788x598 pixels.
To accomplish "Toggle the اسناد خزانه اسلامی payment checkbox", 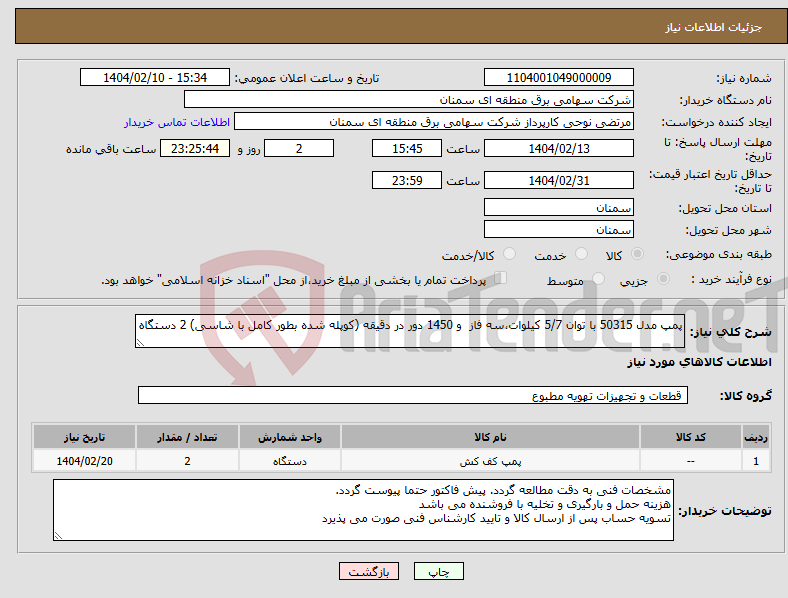I will [x=501, y=277].
